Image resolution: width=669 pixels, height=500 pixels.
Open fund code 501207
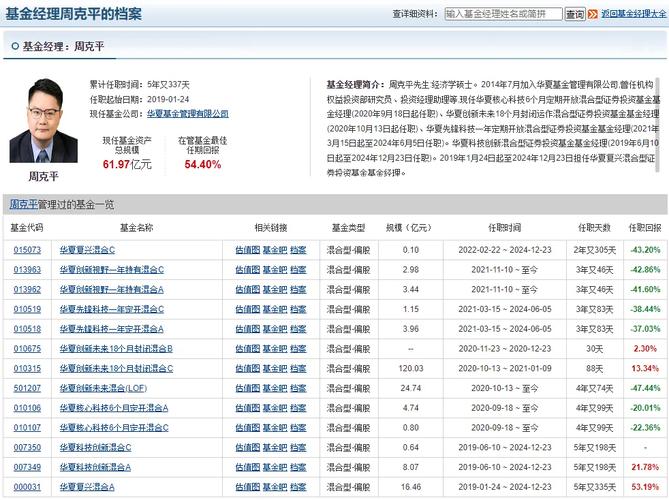pos(27,388)
